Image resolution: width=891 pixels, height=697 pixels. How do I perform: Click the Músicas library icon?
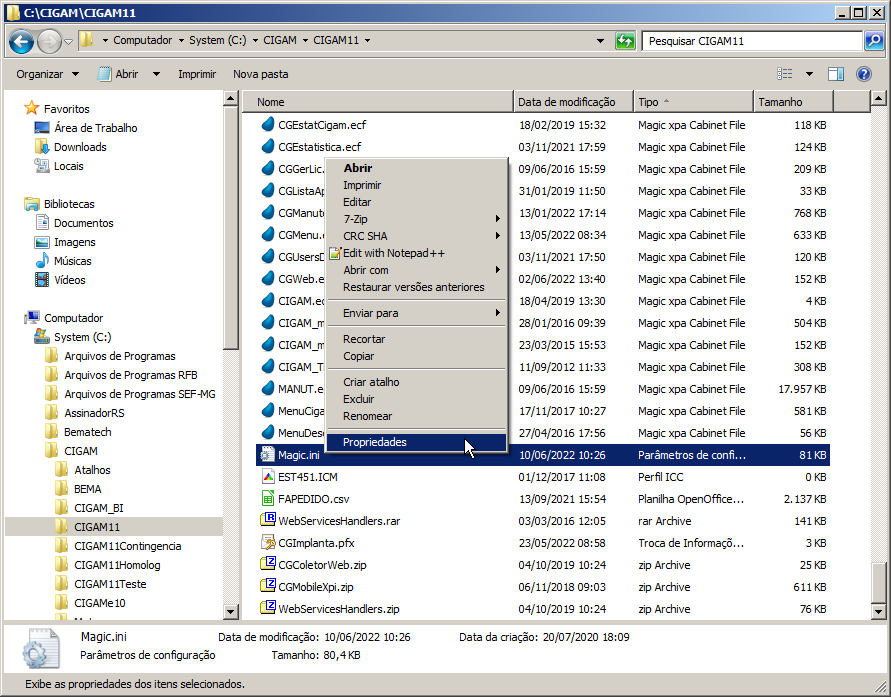tap(42, 261)
